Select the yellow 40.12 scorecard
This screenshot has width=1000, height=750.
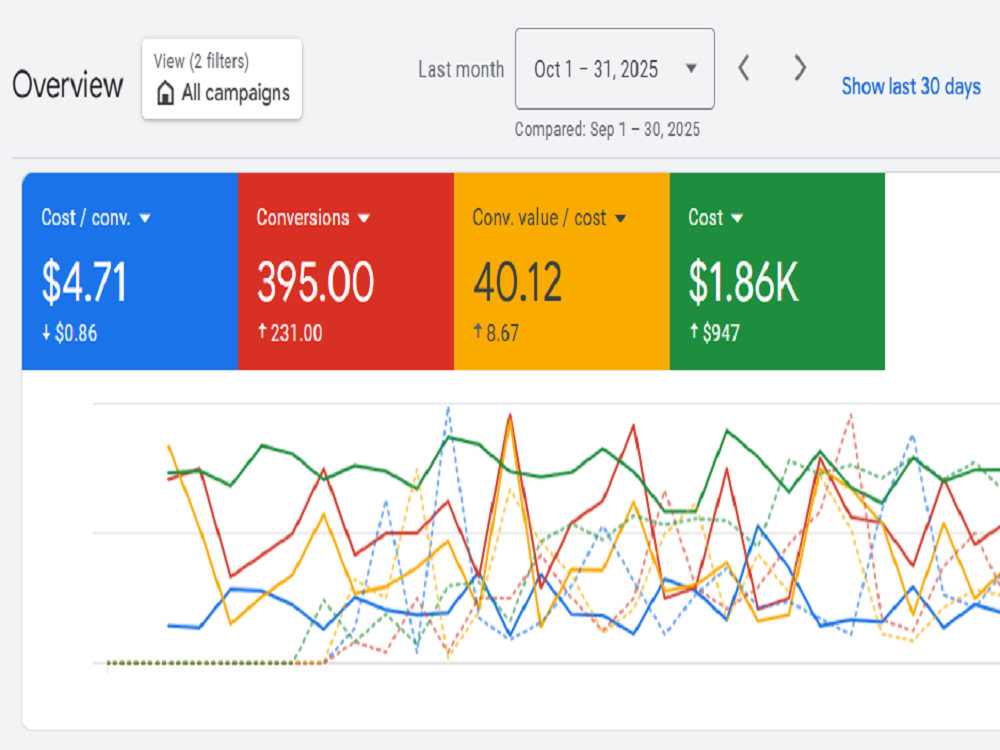tap(561, 271)
